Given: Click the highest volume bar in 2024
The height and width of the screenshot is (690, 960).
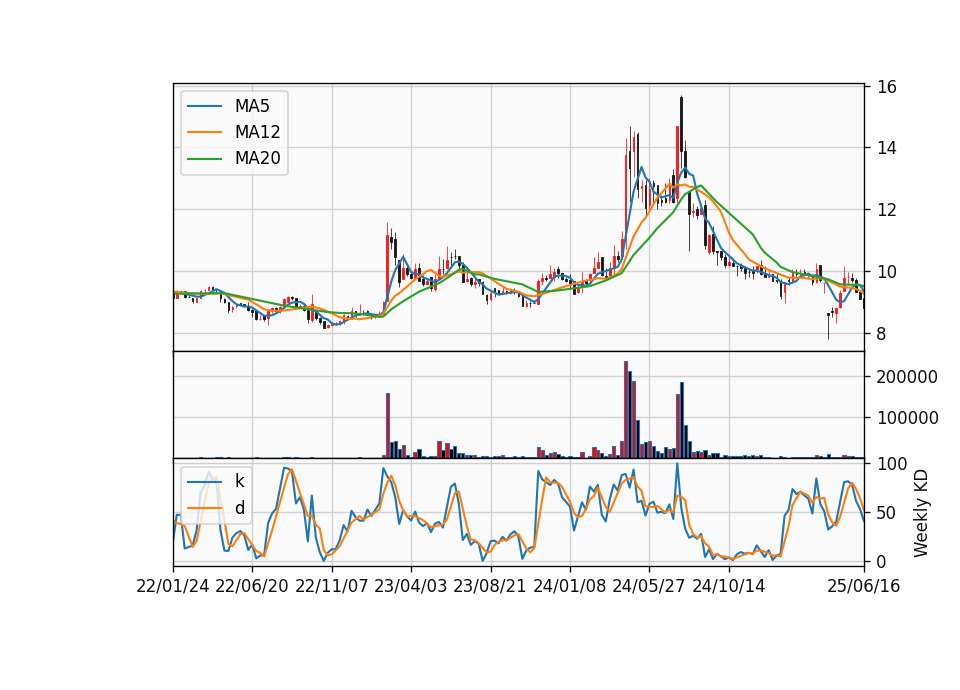Looking at the screenshot, I should click(x=626, y=410).
